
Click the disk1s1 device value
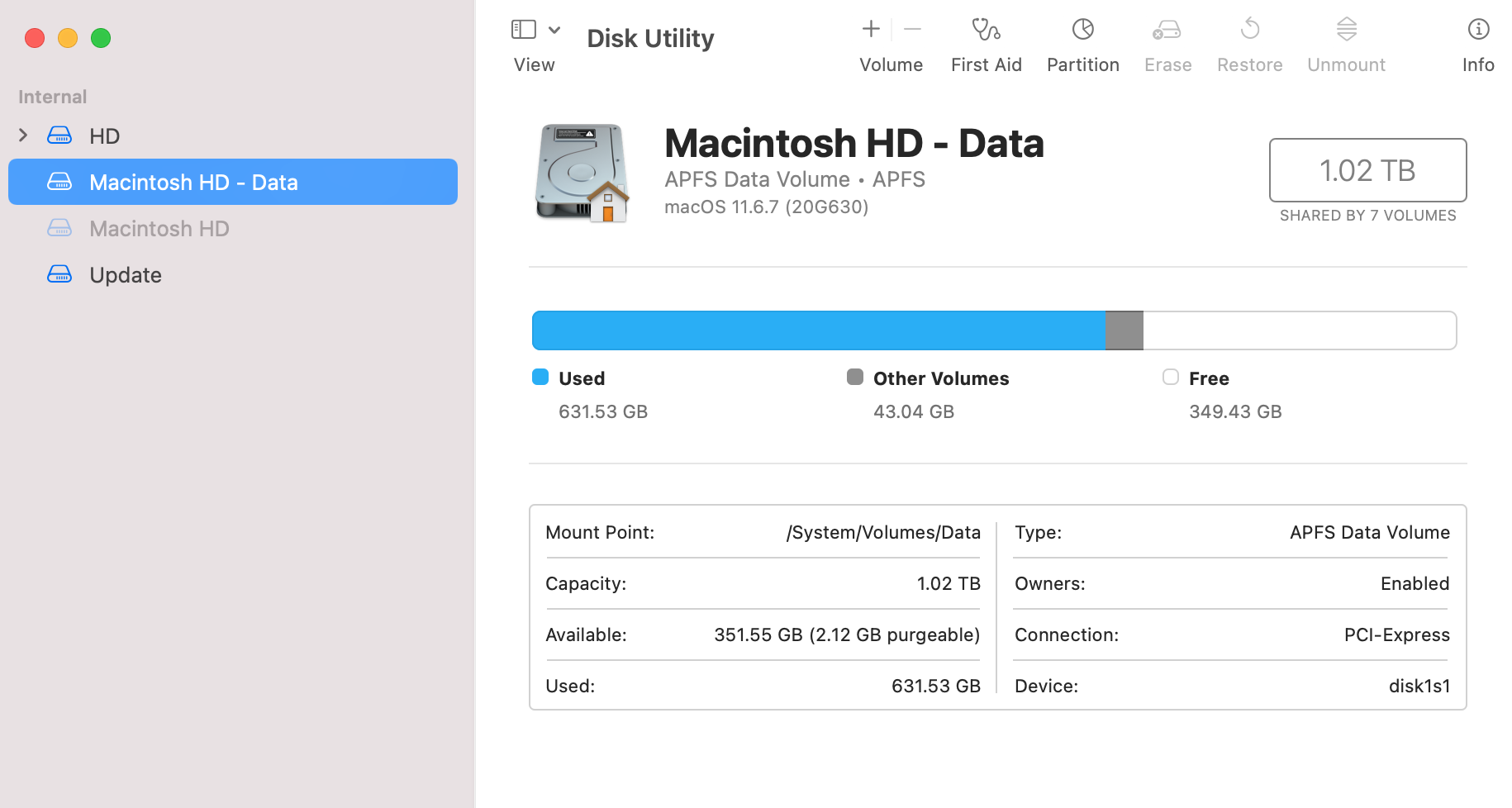1419,686
